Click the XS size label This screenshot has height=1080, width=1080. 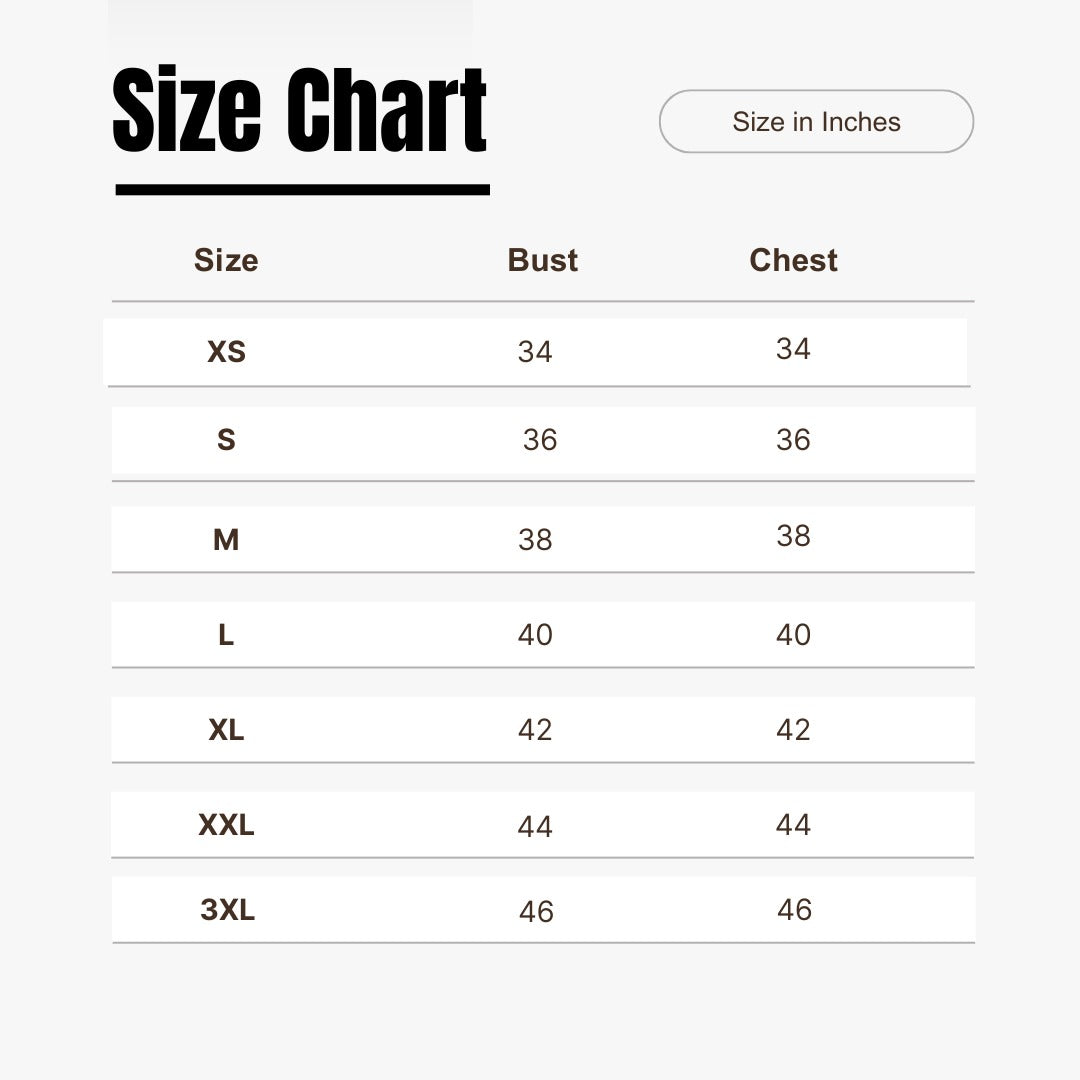coord(226,352)
